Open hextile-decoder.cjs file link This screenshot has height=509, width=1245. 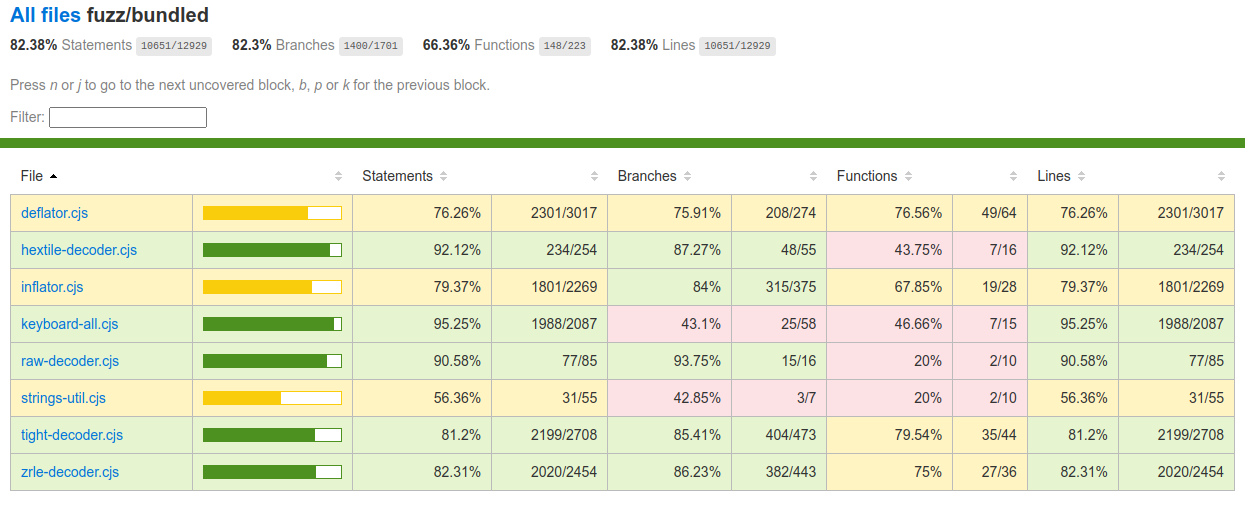pos(79,250)
